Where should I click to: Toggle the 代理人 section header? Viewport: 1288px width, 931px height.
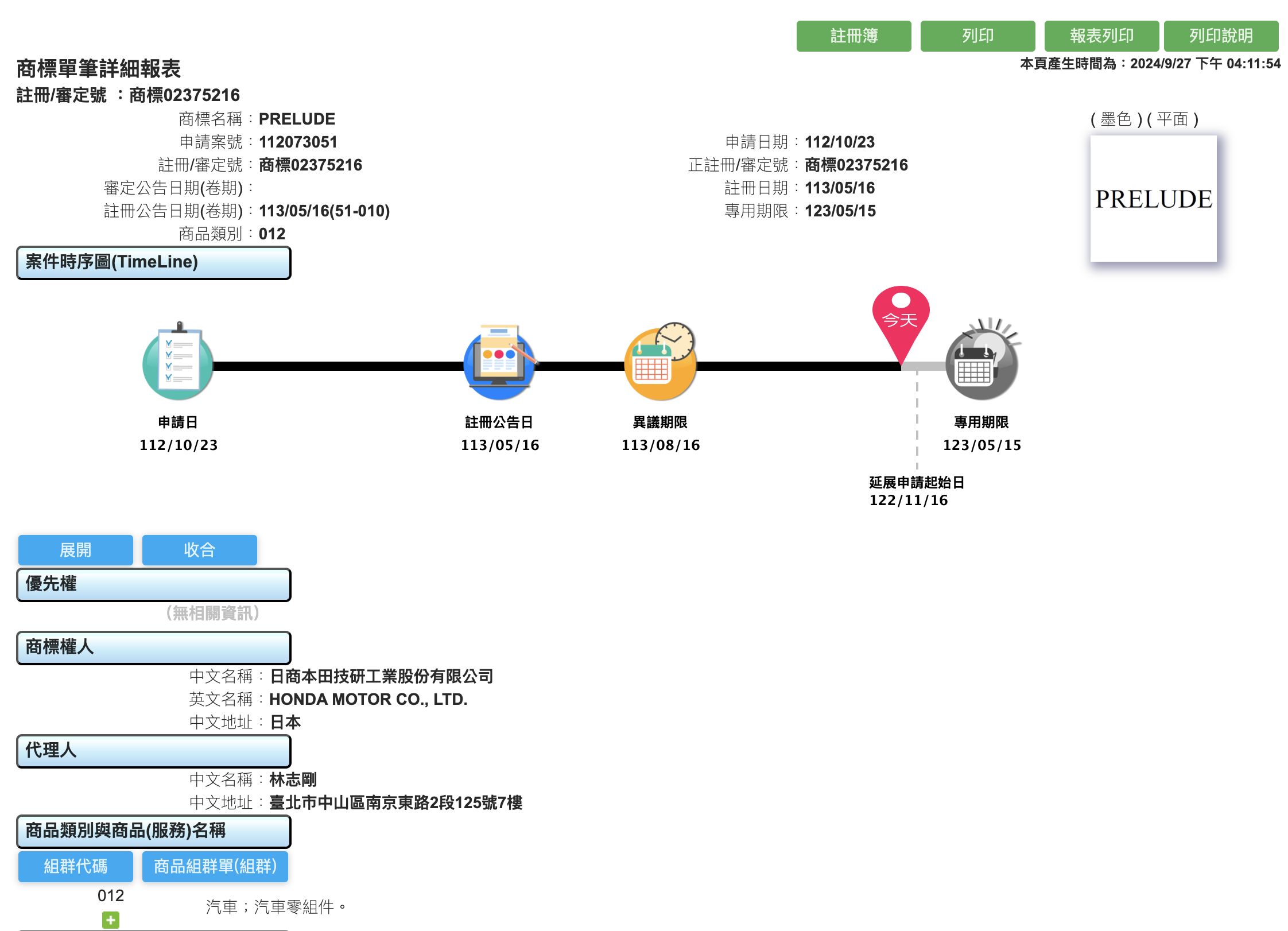[154, 751]
